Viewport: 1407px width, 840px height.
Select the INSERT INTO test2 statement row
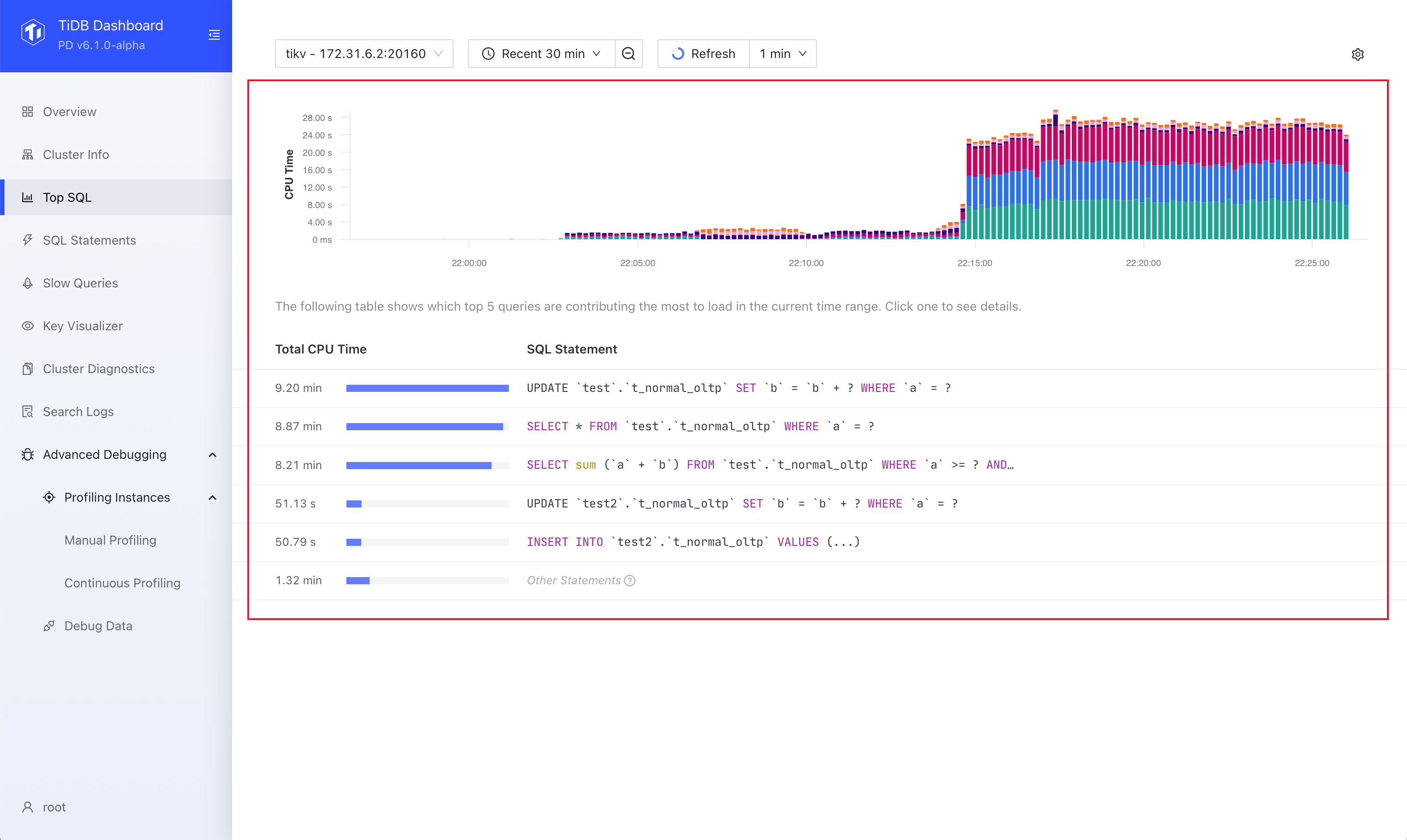coord(693,542)
